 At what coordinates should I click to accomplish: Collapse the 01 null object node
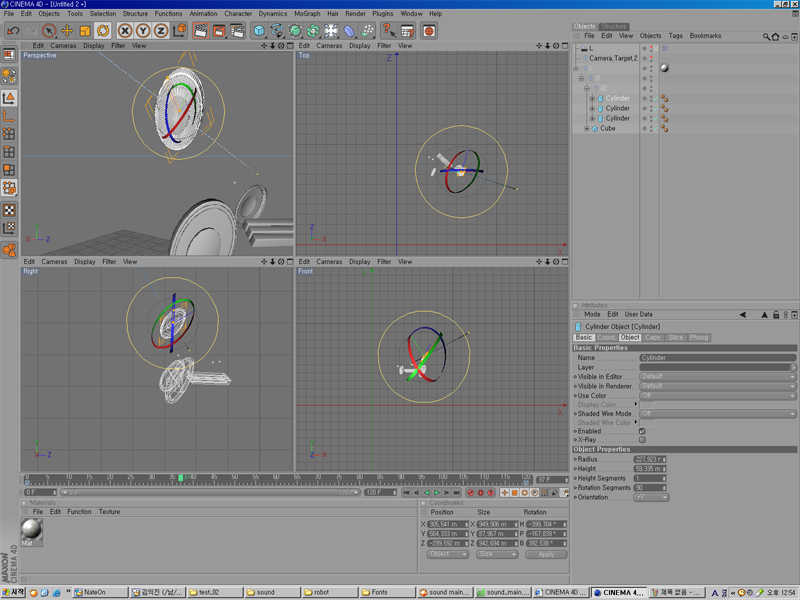(x=581, y=79)
